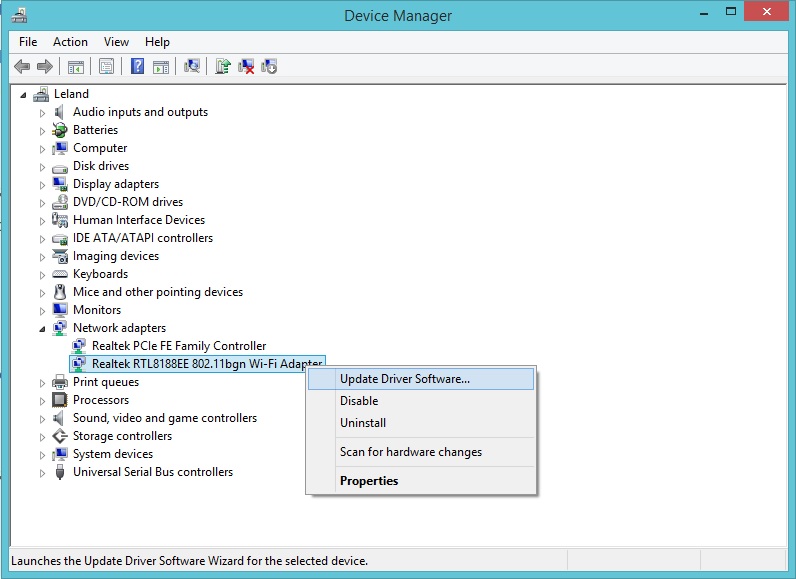This screenshot has height=579, width=796.
Task: Click the Scan for hardware changes toolbar icon
Action: pyautogui.click(x=192, y=66)
